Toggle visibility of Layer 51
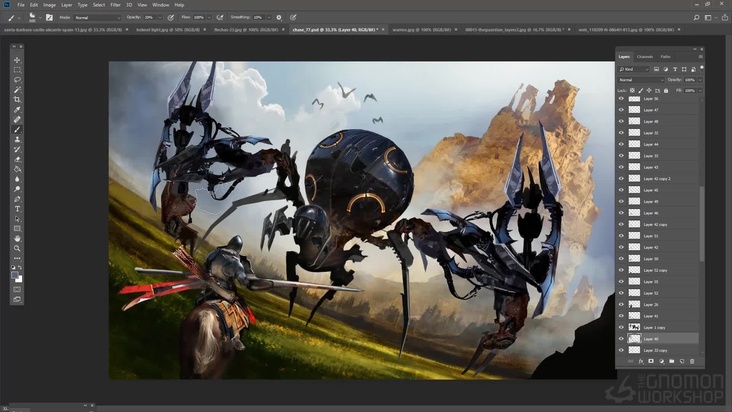Screen dimensions: 732x412 click(x=621, y=235)
